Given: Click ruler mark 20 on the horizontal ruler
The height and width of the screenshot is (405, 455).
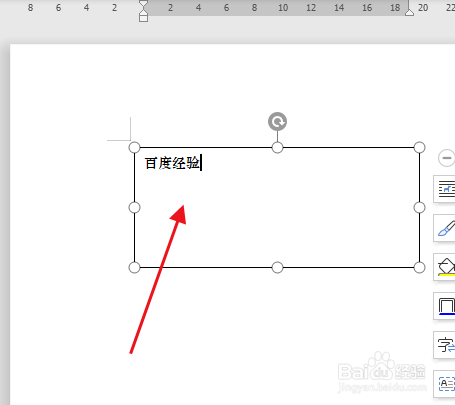Looking at the screenshot, I should point(423,8).
